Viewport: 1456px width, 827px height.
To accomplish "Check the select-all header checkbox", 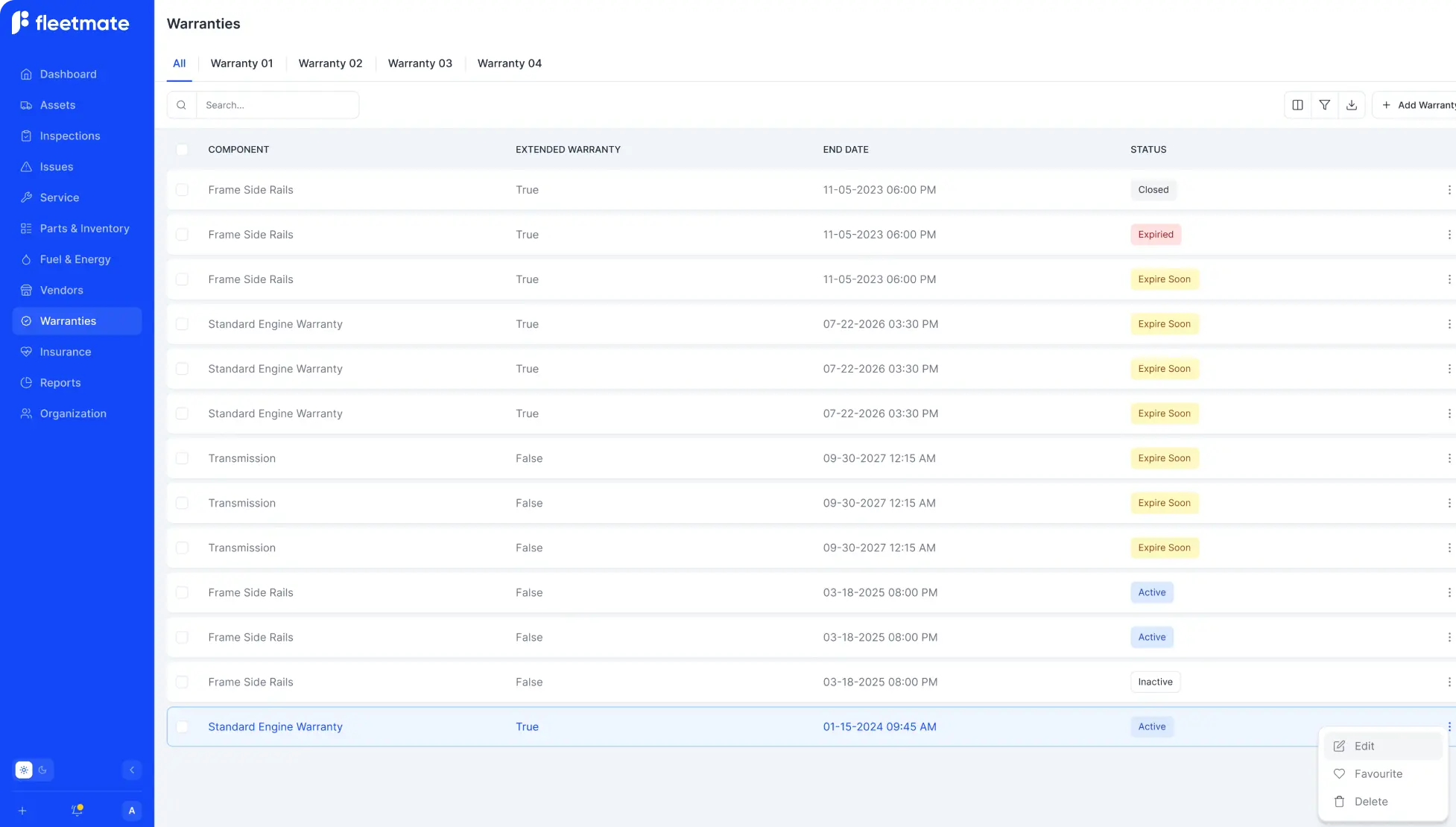I will pyautogui.click(x=182, y=150).
